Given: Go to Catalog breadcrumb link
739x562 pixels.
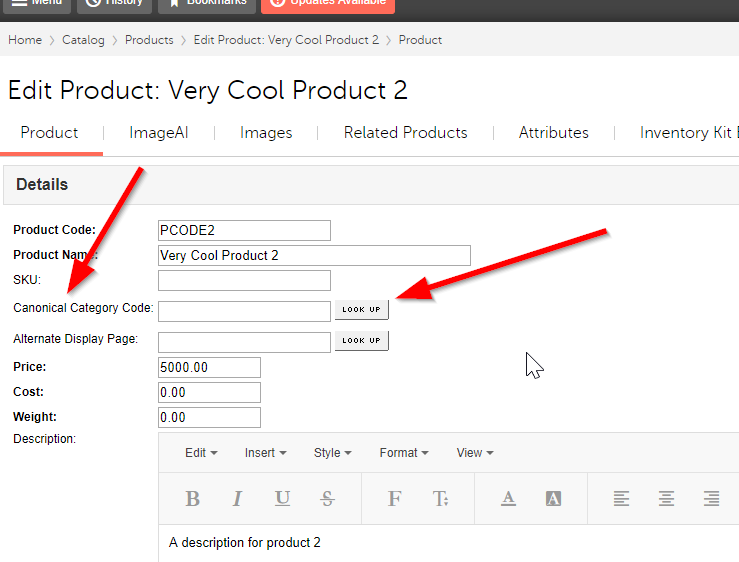Looking at the screenshot, I should [x=83, y=40].
